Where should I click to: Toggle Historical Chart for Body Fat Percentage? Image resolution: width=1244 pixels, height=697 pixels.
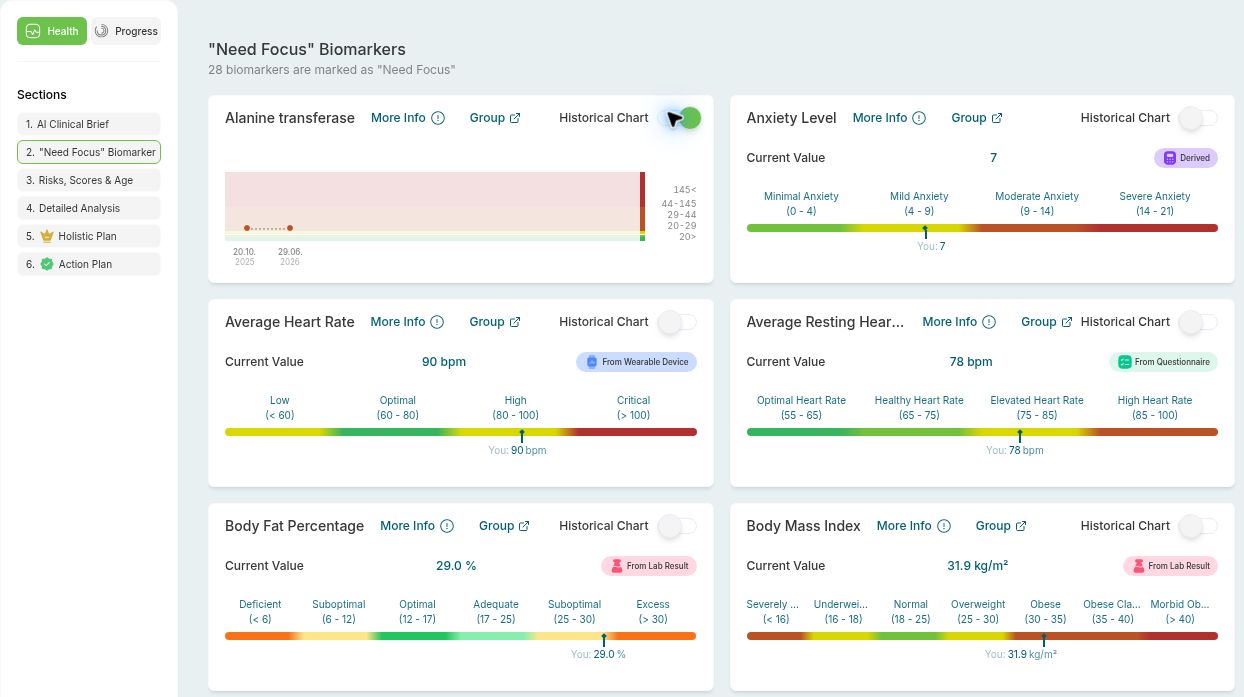point(678,526)
